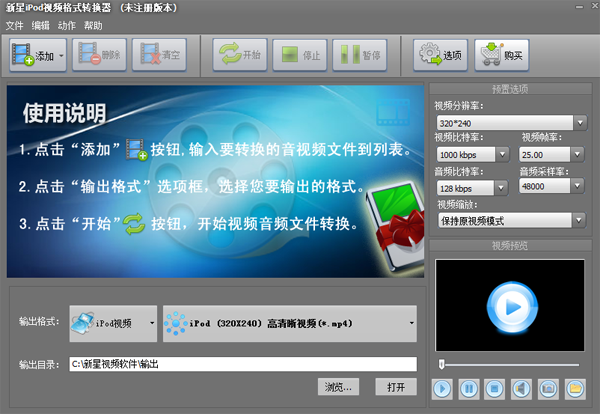Minimize the window via title bar button
This screenshot has width=600, height=414.
[x=579, y=7]
